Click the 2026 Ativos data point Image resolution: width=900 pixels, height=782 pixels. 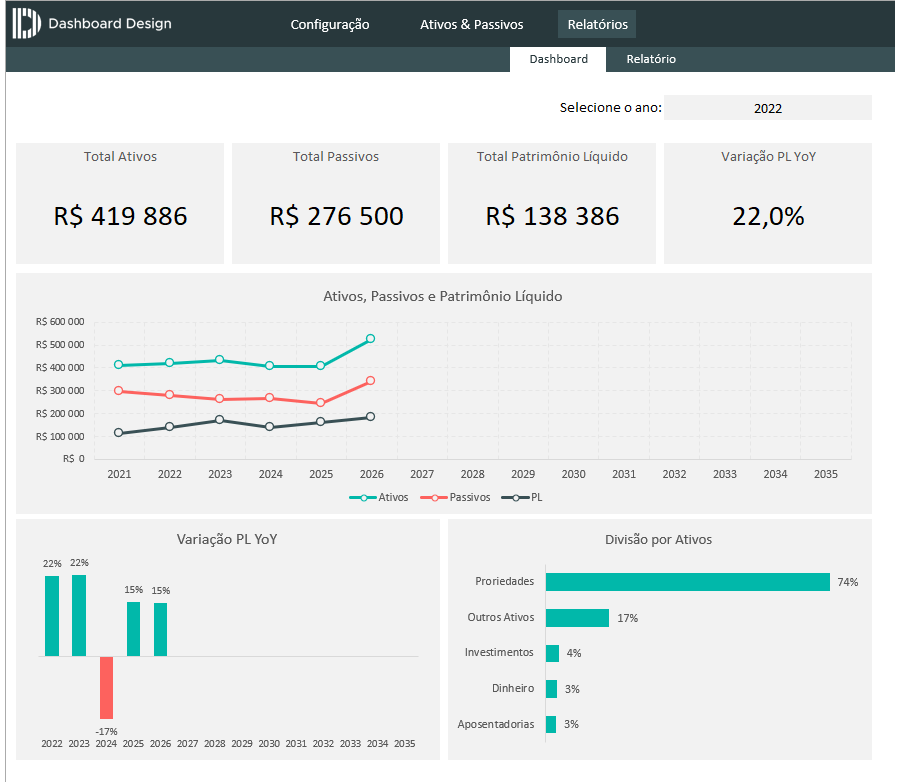click(371, 339)
